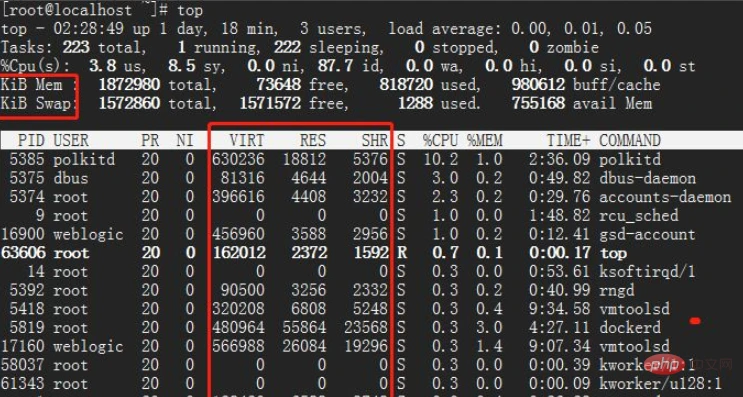The height and width of the screenshot is (397, 743).
Task: Click the 818720 used memory value
Action: [406, 84]
